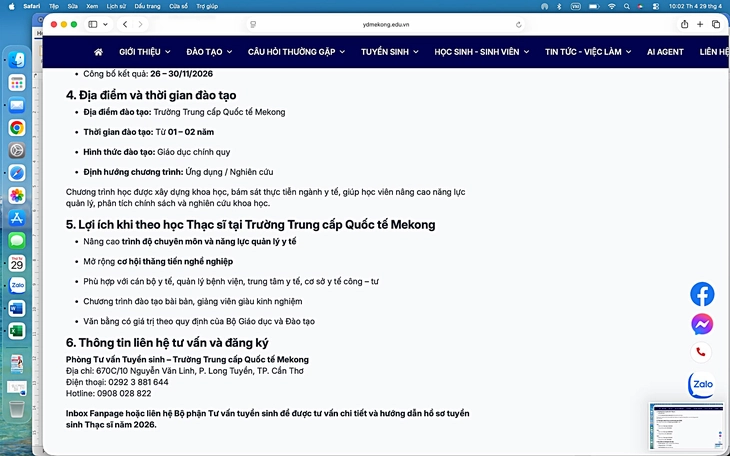This screenshot has height=456, width=730.
Task: Expand the ĐÀO TẠO dropdown menu
Action: (209, 52)
